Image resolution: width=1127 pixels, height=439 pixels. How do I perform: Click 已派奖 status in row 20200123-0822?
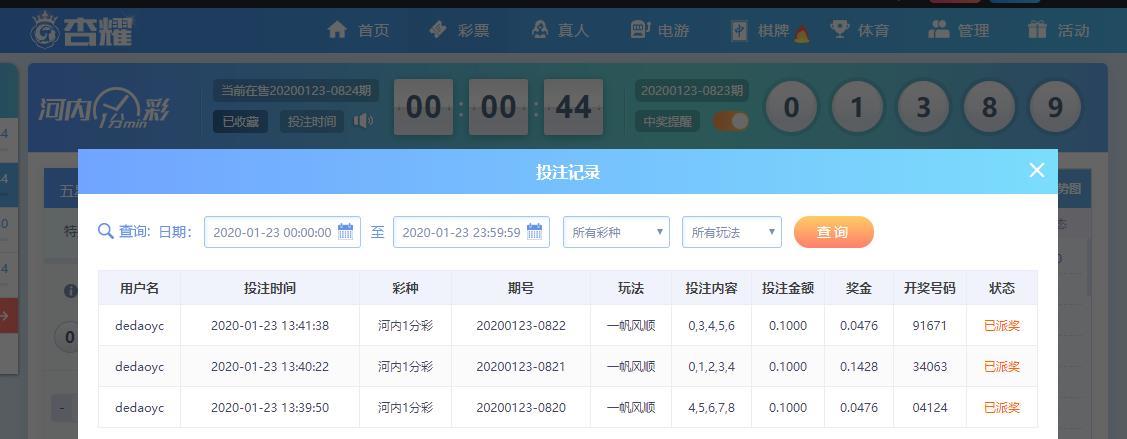(1002, 325)
